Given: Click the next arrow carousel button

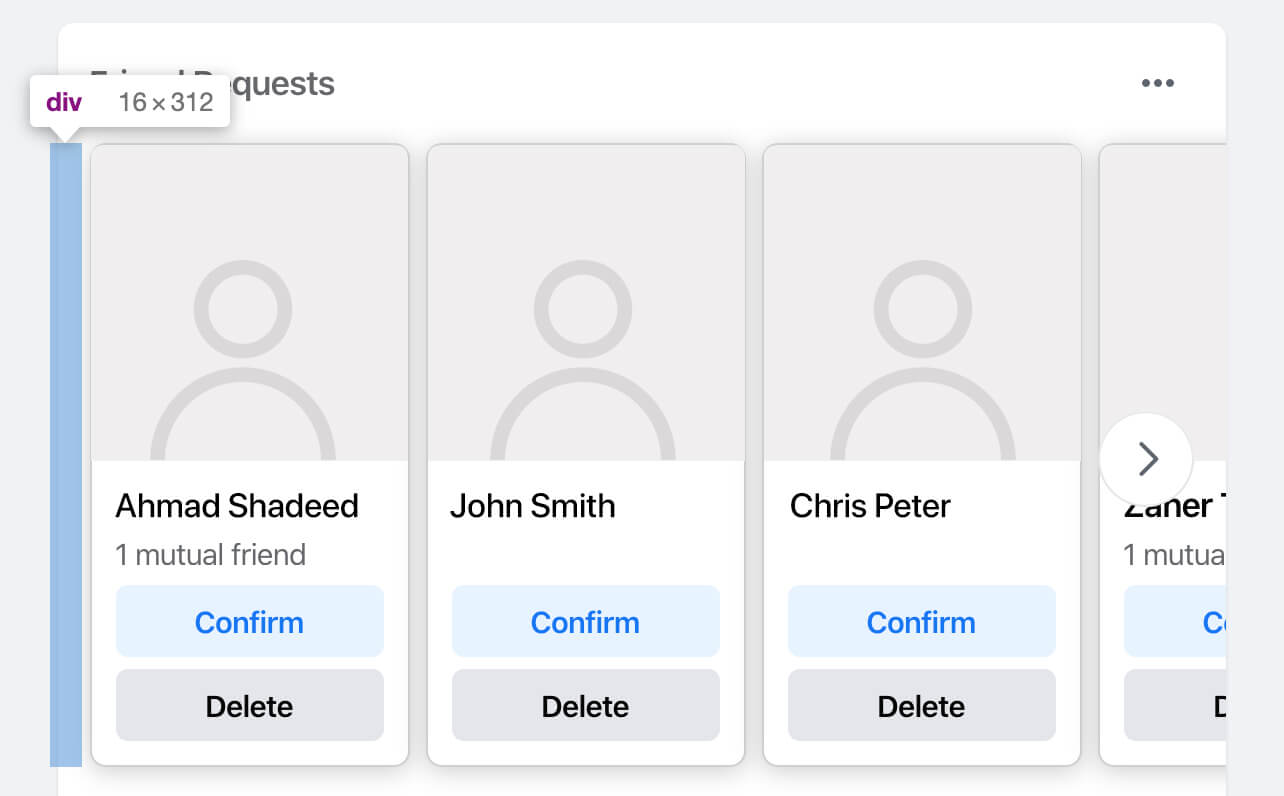Looking at the screenshot, I should (1146, 459).
